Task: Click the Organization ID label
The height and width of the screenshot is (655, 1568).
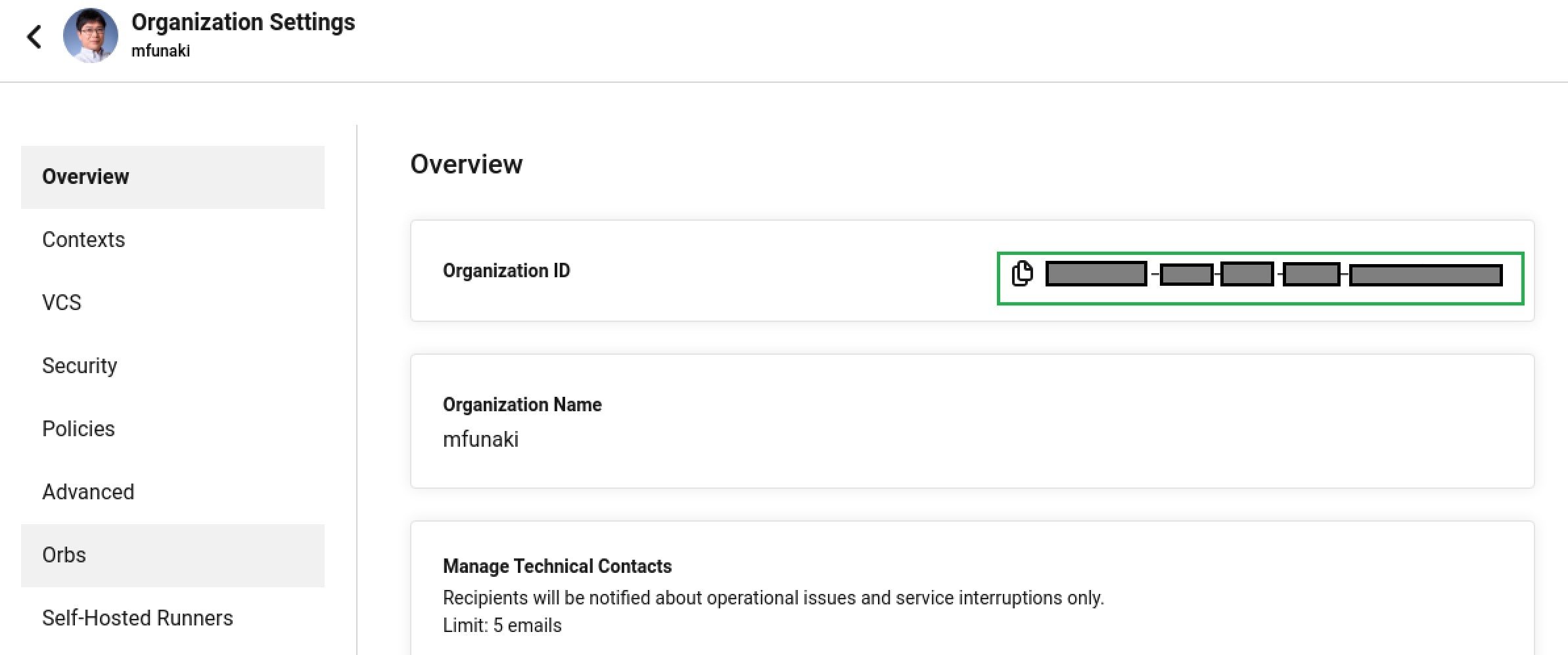Action: (x=507, y=271)
